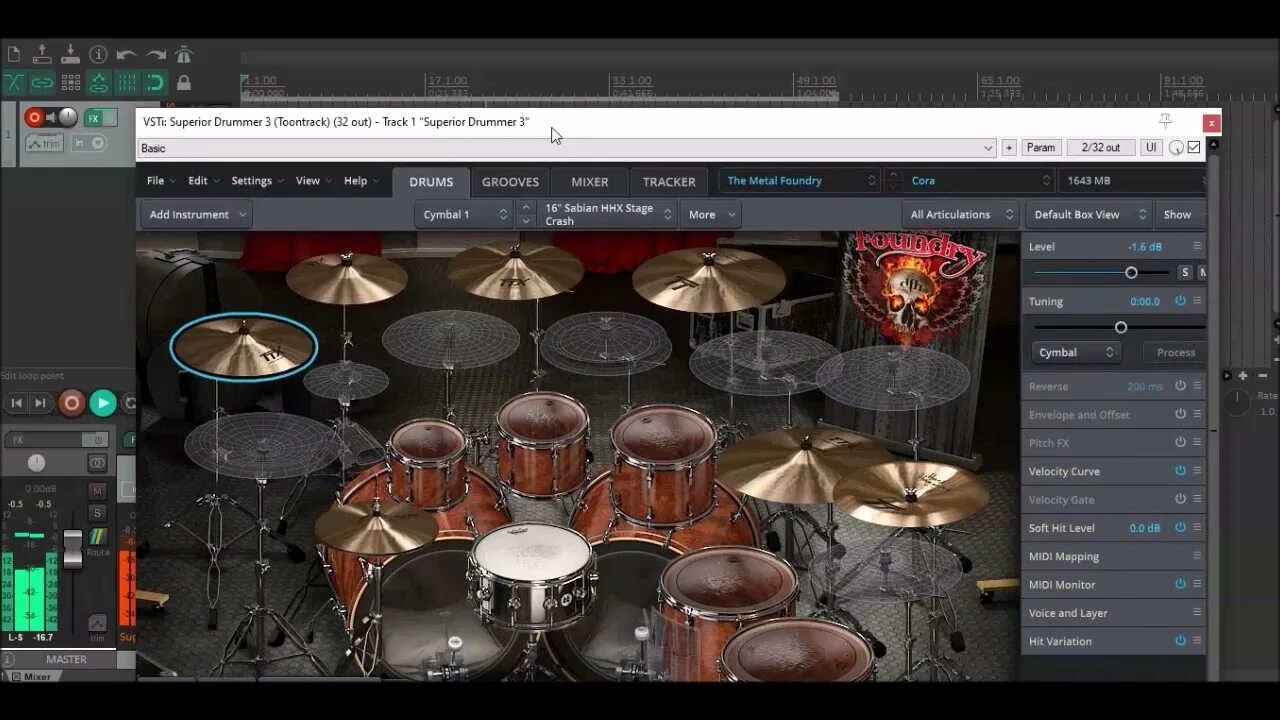Toggle the Metronome icon
This screenshot has width=1280, height=720.
click(184, 54)
